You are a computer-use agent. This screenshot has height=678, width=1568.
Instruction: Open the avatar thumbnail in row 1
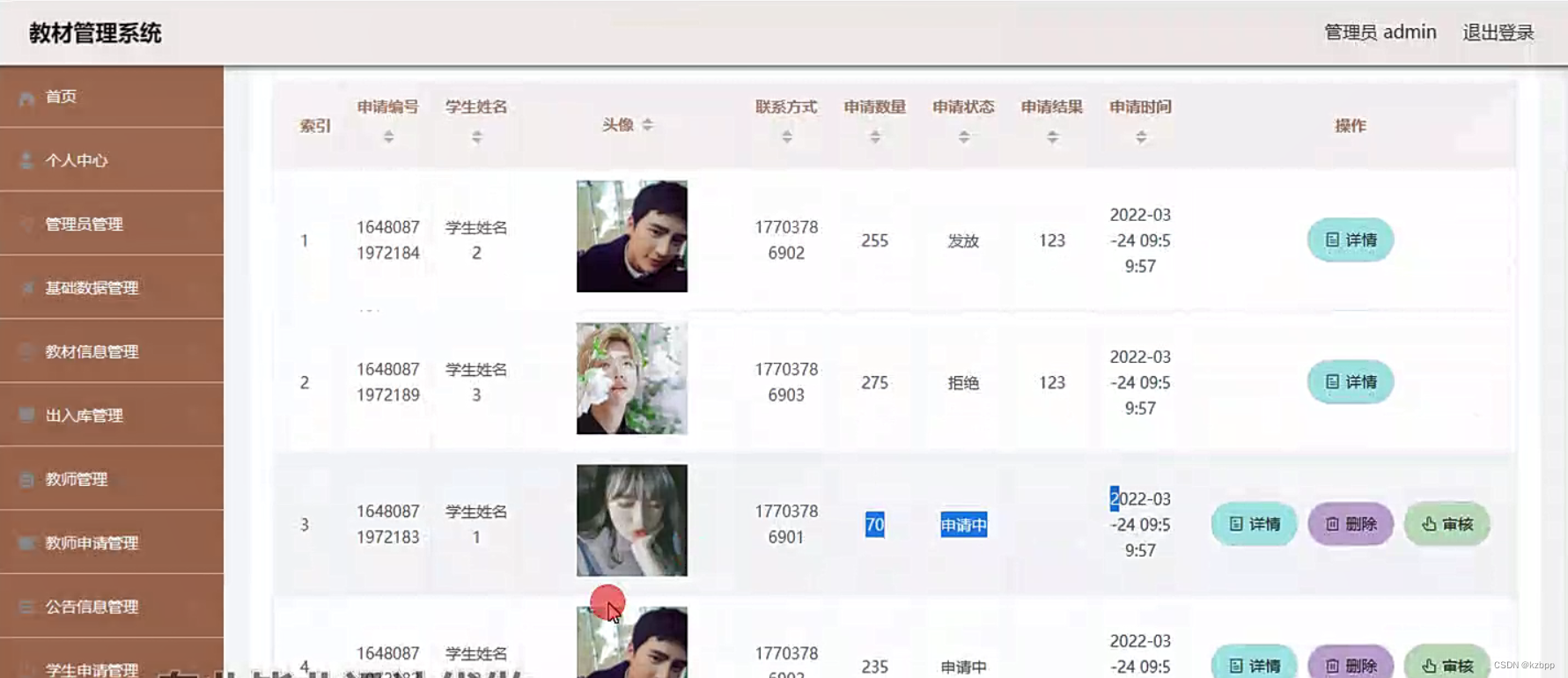coord(632,237)
